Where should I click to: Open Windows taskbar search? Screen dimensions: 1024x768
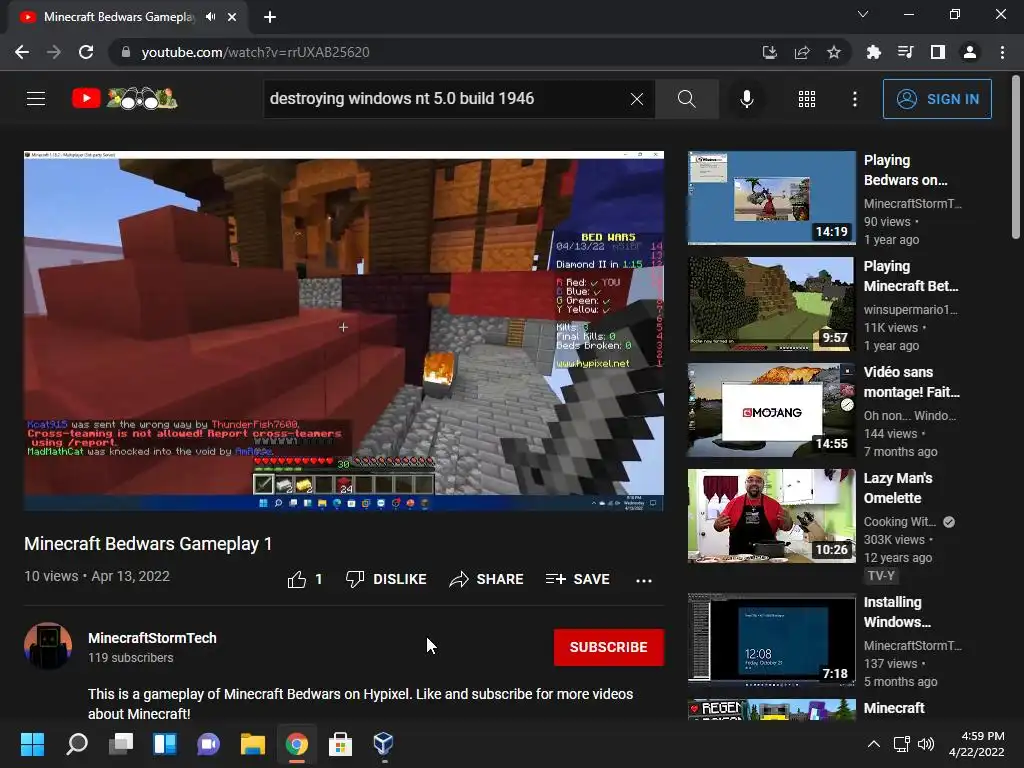(76, 744)
